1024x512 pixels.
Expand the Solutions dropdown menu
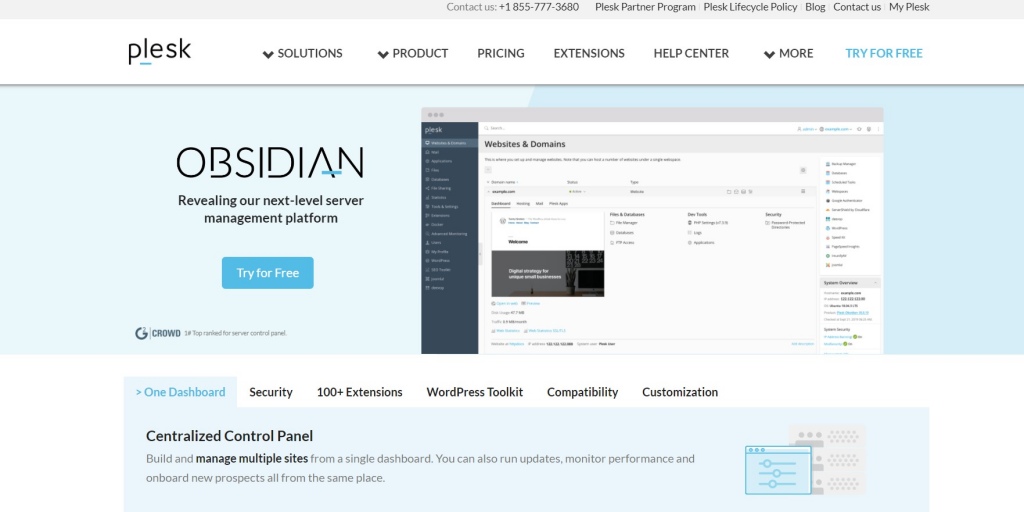pos(302,53)
